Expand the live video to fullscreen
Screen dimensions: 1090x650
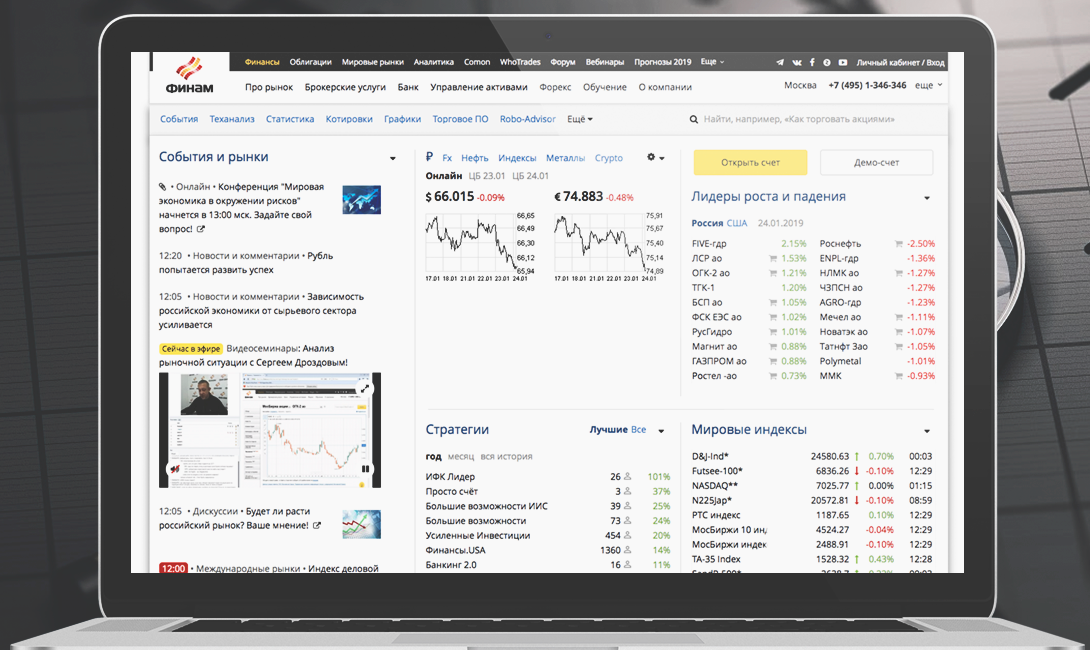[x=364, y=388]
